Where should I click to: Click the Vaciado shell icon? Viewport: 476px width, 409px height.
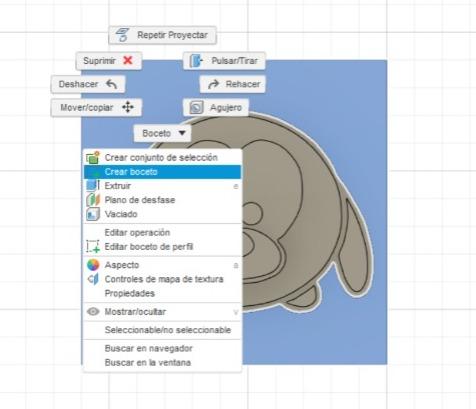(93, 214)
